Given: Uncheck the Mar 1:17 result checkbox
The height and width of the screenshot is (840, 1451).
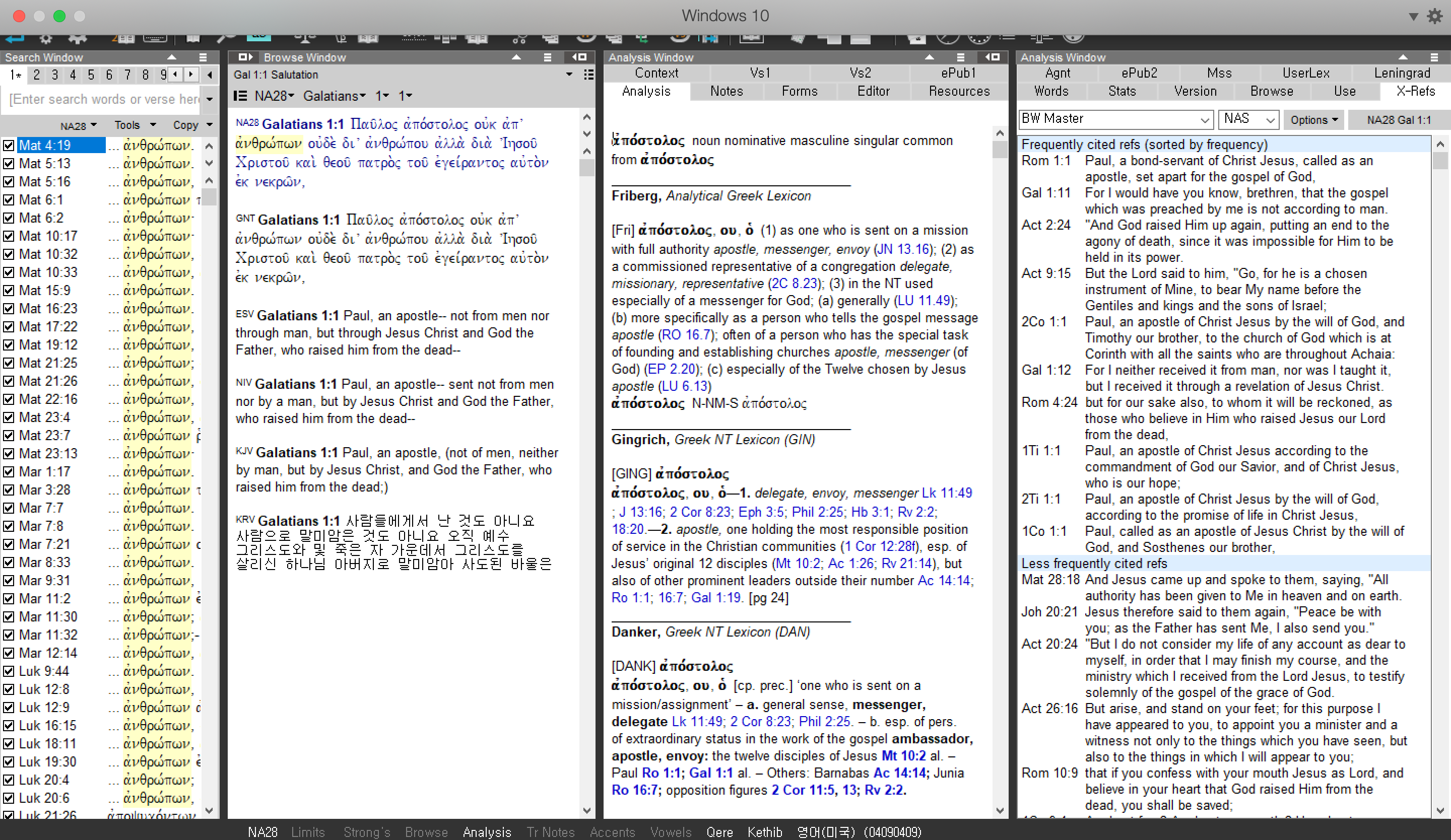Looking at the screenshot, I should coord(9,472).
